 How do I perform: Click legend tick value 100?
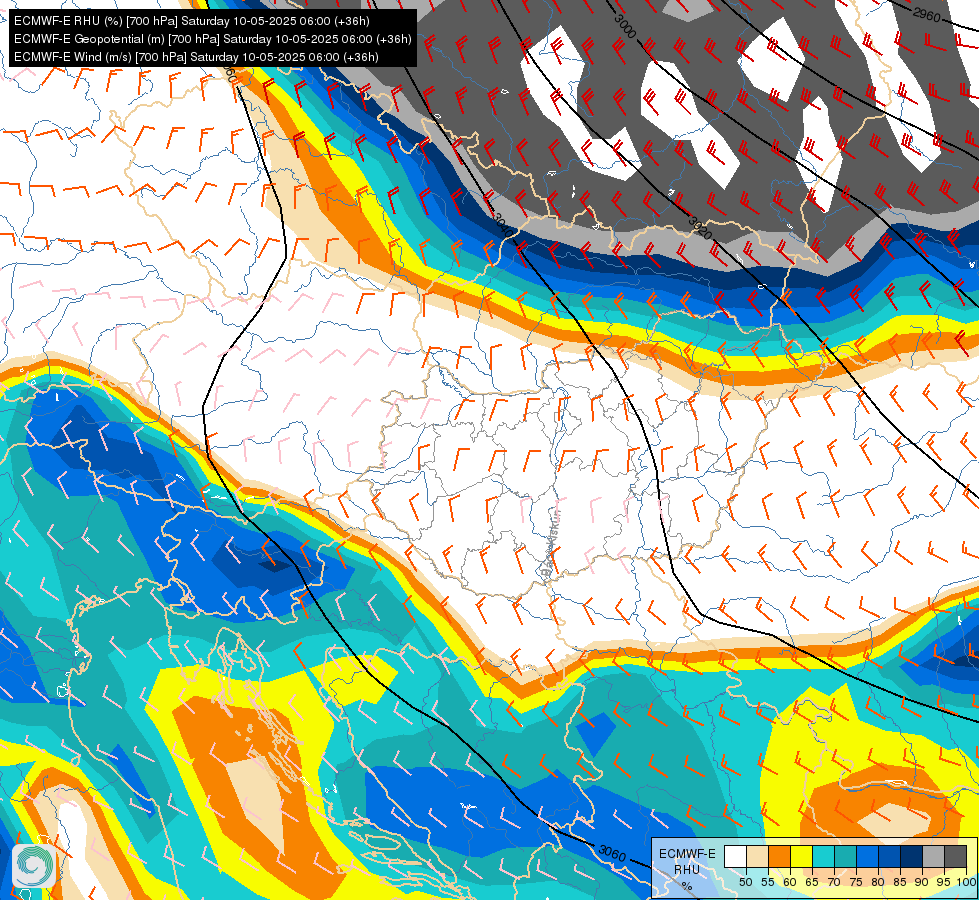coord(967,882)
